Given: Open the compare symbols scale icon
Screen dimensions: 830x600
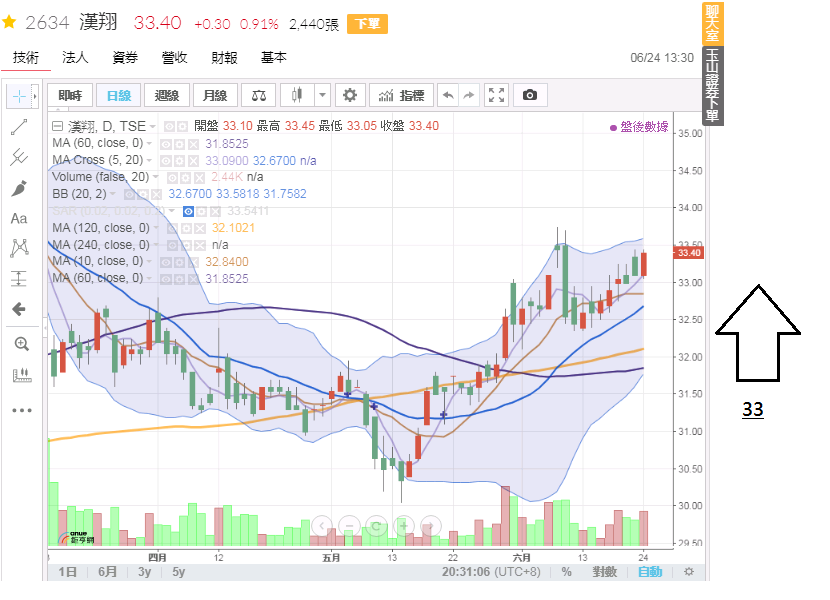Looking at the screenshot, I should 259,96.
